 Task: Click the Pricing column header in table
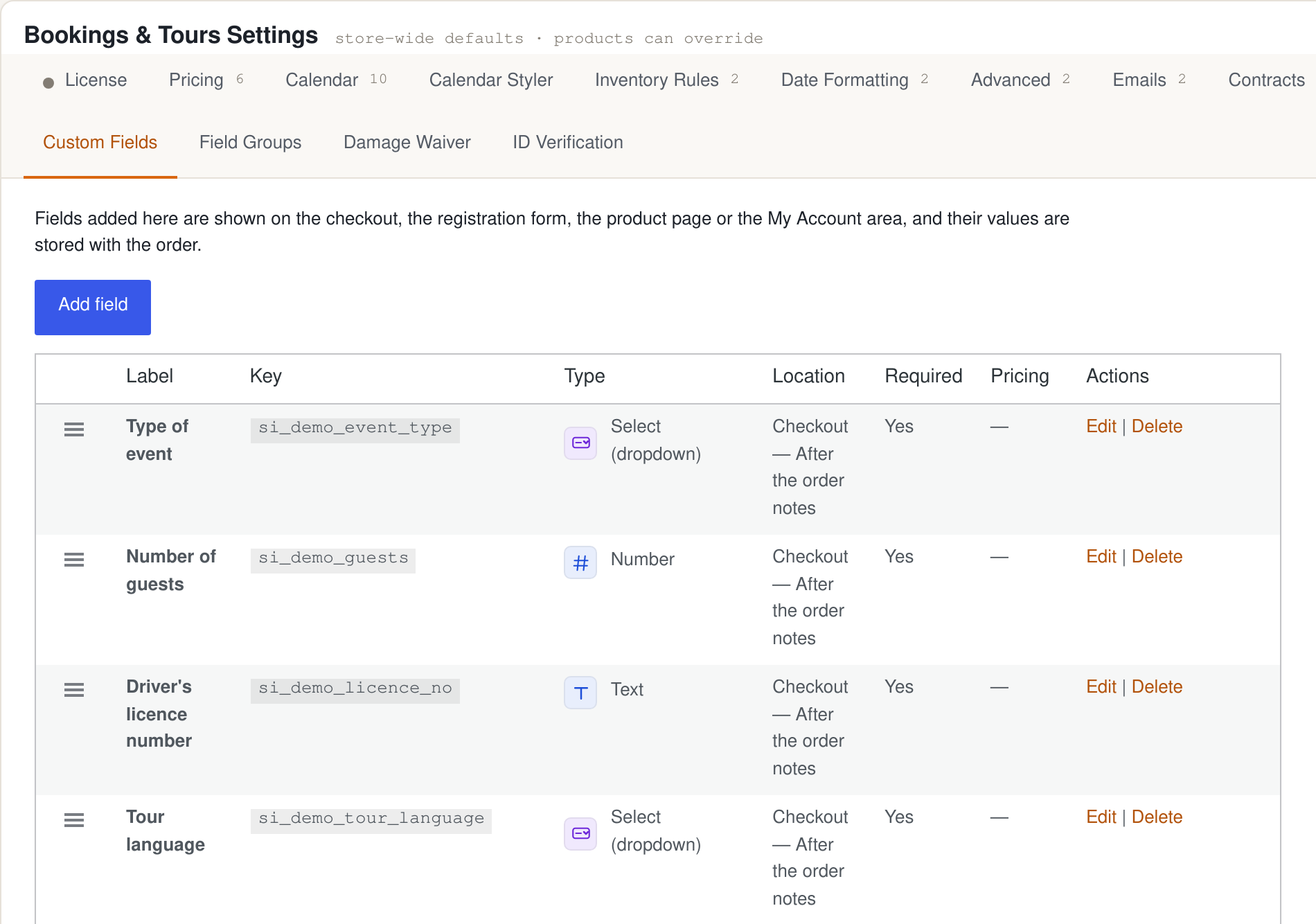(1020, 376)
